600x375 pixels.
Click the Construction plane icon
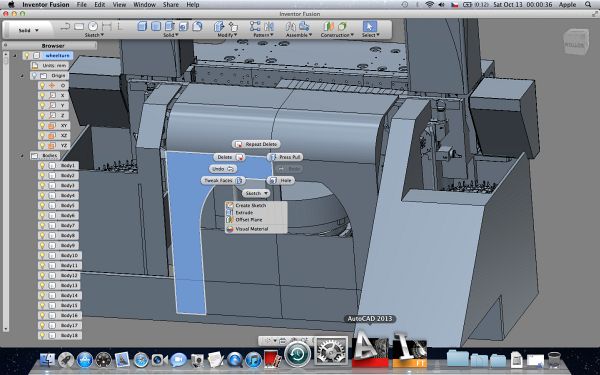(328, 26)
